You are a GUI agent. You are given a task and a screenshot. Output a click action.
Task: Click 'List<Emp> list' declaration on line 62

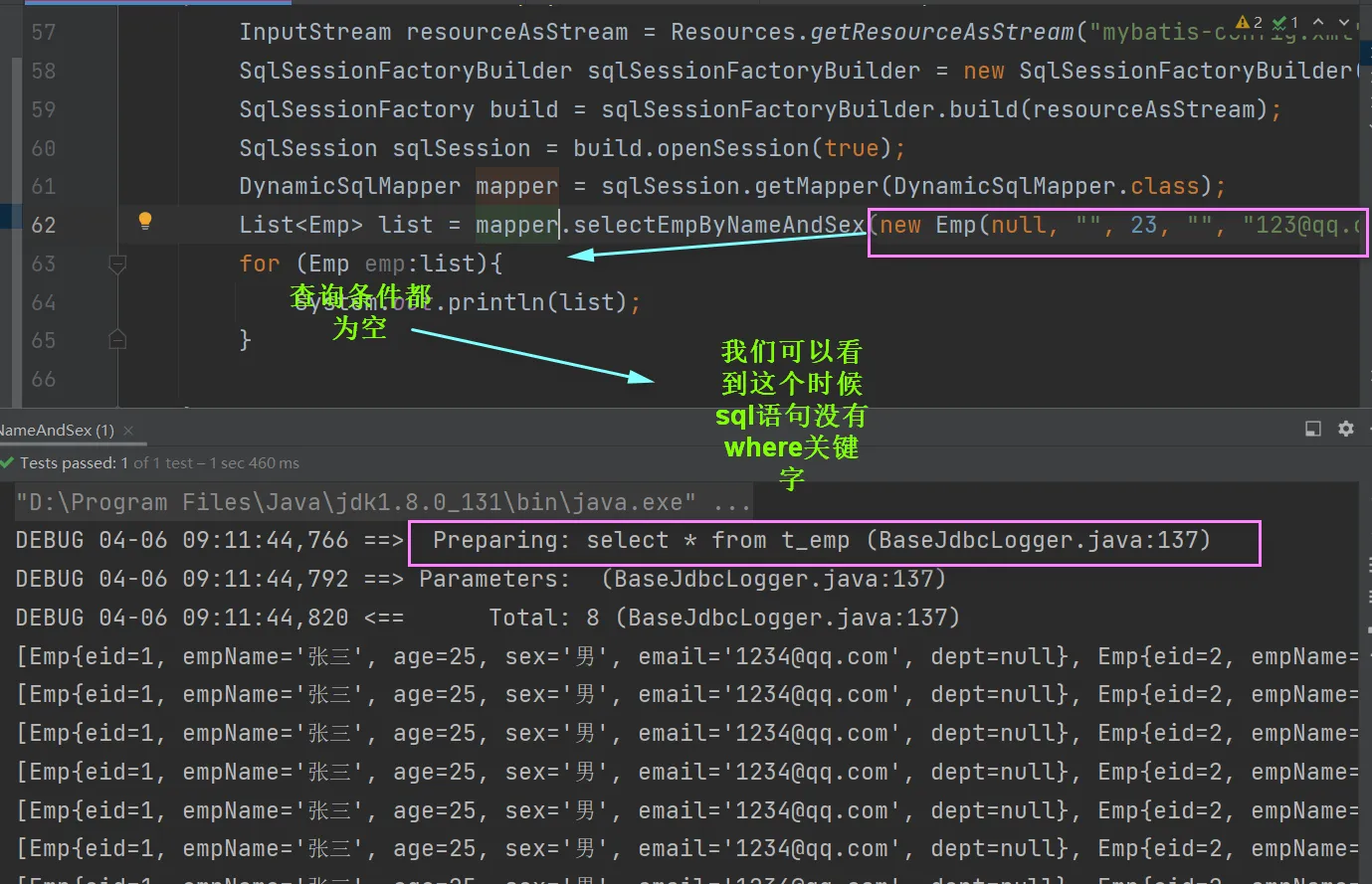click(336, 225)
